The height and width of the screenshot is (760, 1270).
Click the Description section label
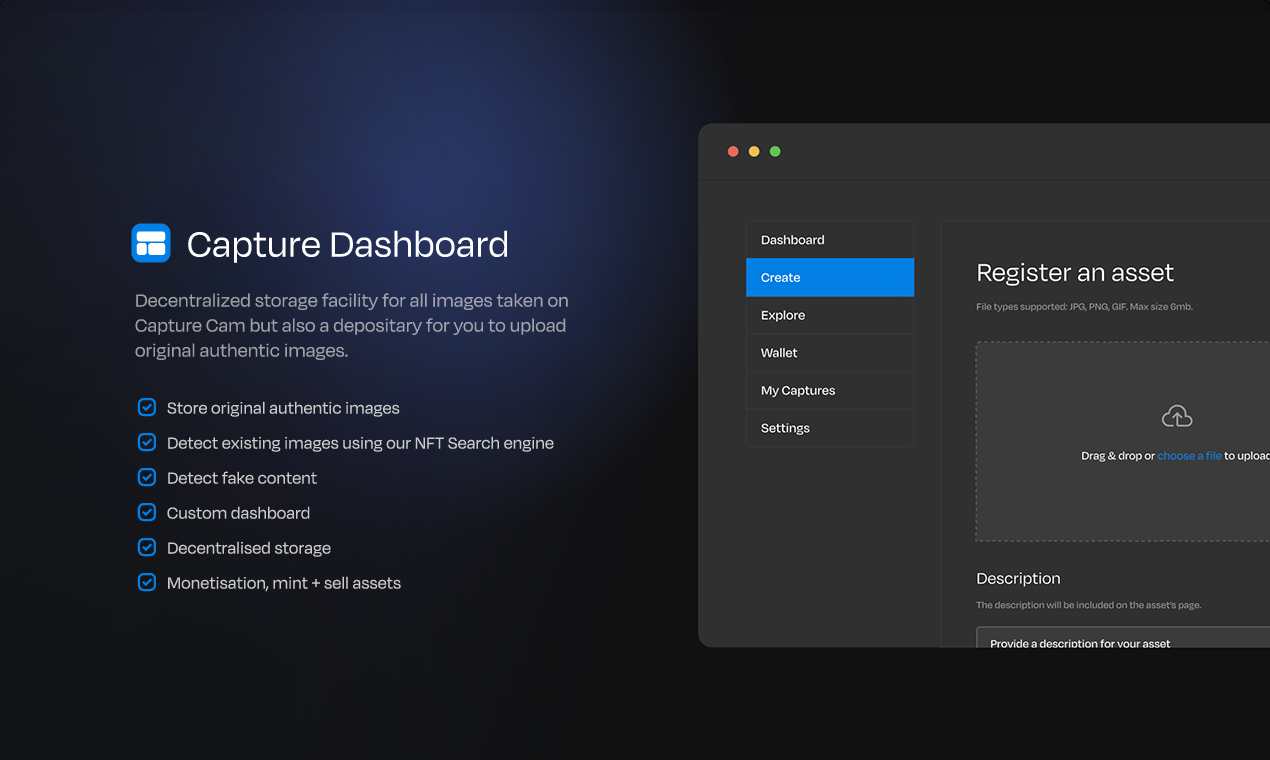click(x=1018, y=578)
